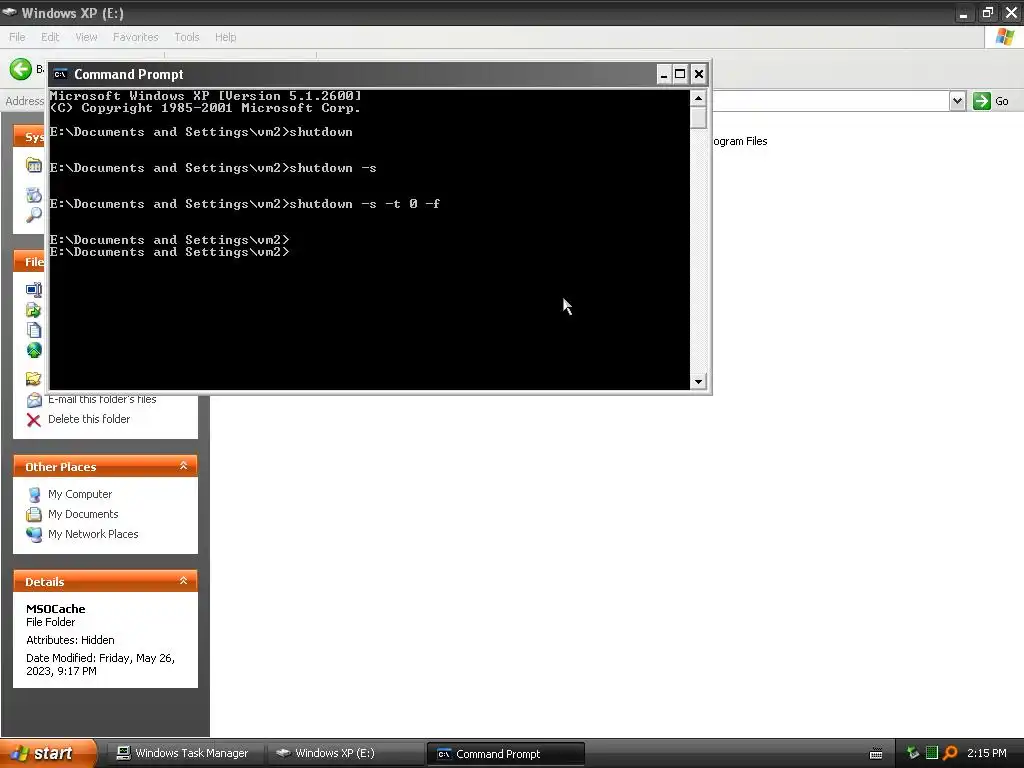Viewport: 1024px width, 768px height.
Task: Click the move folder icon in File Tasks
Action: point(34,310)
